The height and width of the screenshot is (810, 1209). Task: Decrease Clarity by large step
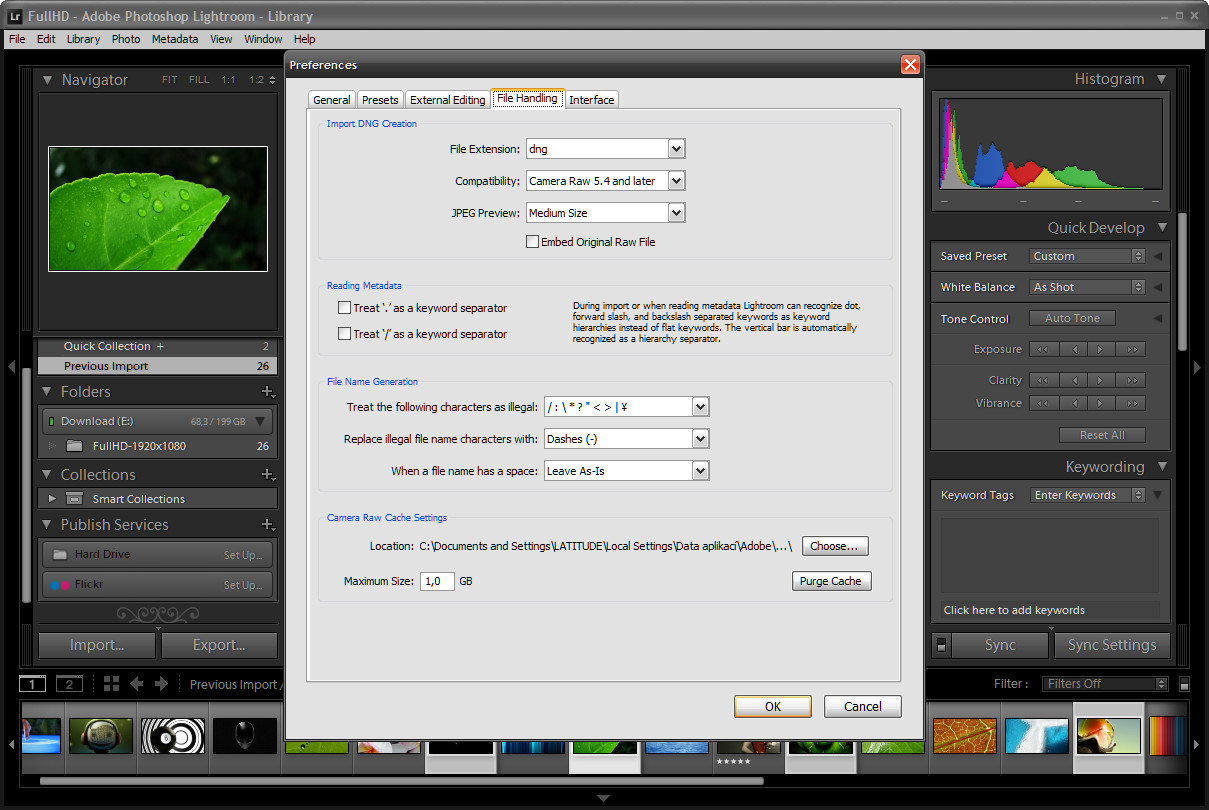[1044, 381]
